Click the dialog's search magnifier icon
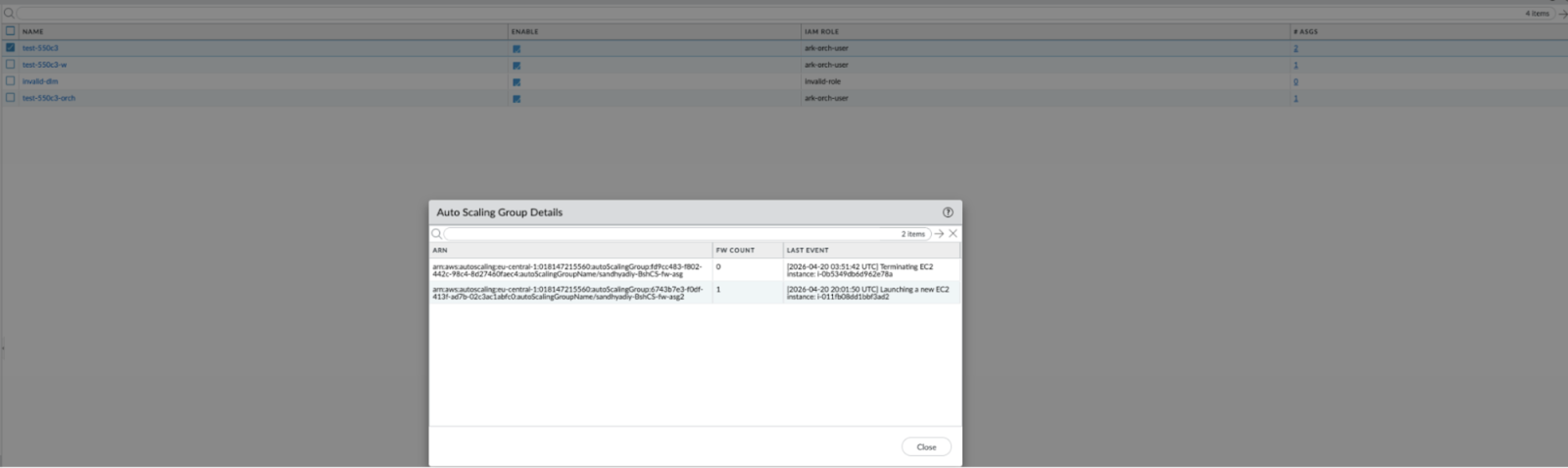Screen dimensions: 1568x468 click(437, 234)
